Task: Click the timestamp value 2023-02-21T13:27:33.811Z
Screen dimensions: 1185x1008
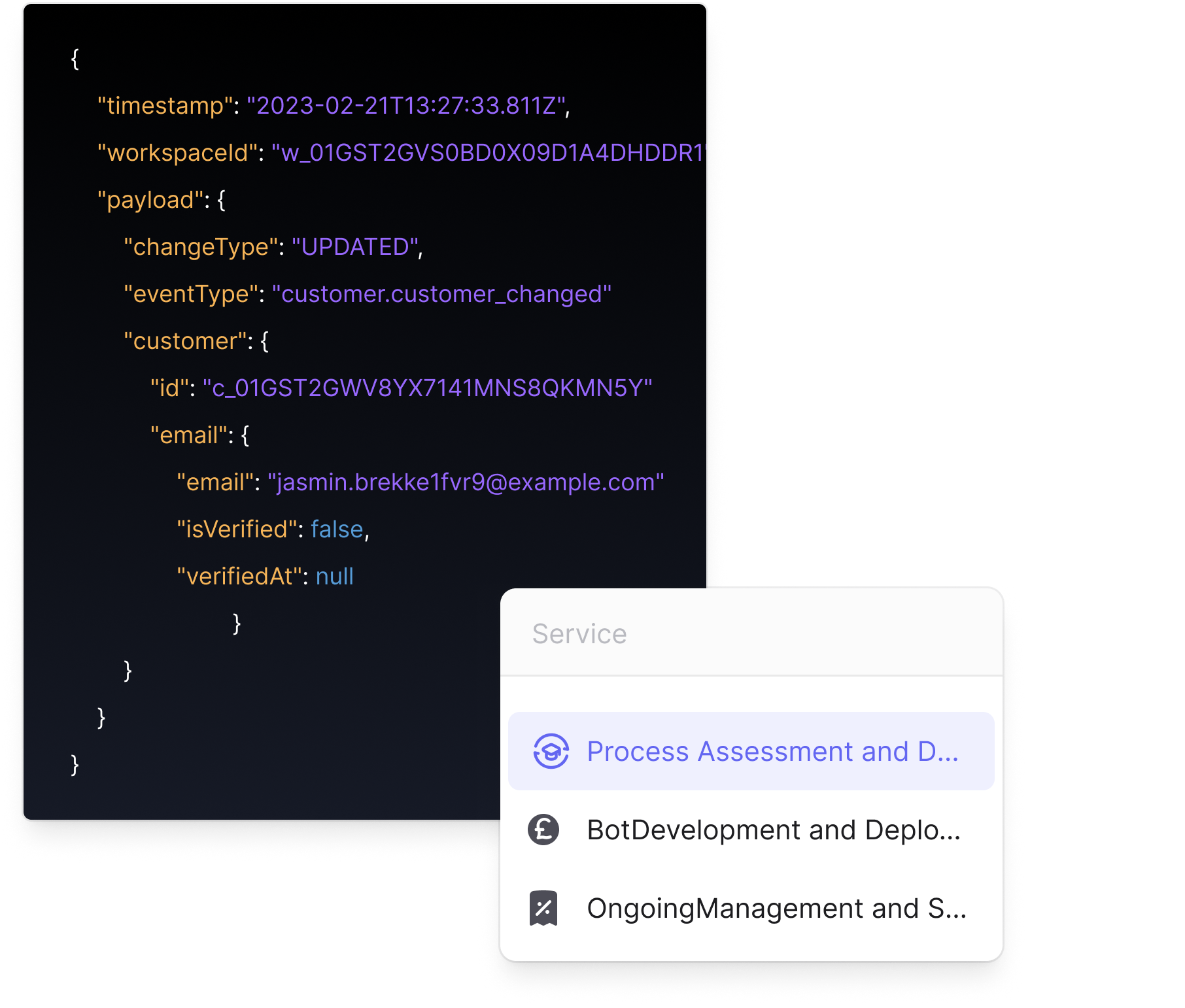Action: (405, 105)
